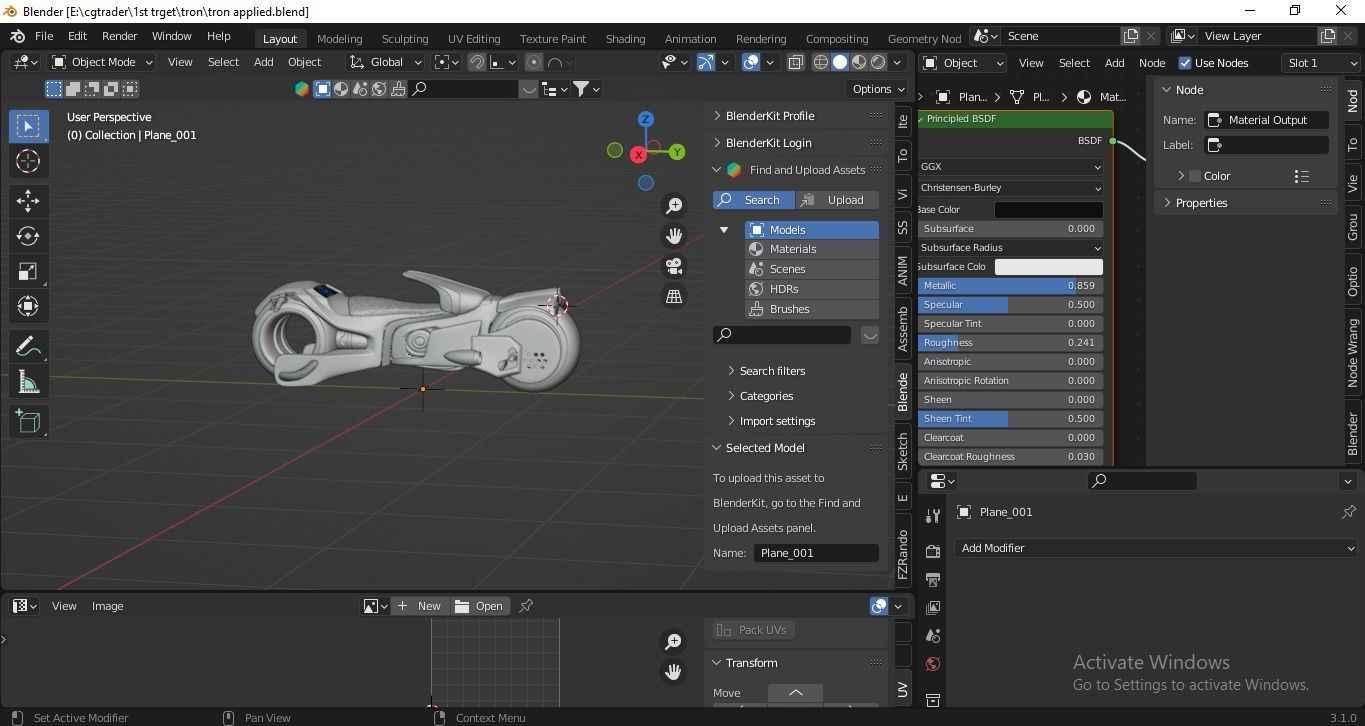Toggle the Use Nodes checkbox
The height and width of the screenshot is (726, 1365).
[x=1185, y=63]
